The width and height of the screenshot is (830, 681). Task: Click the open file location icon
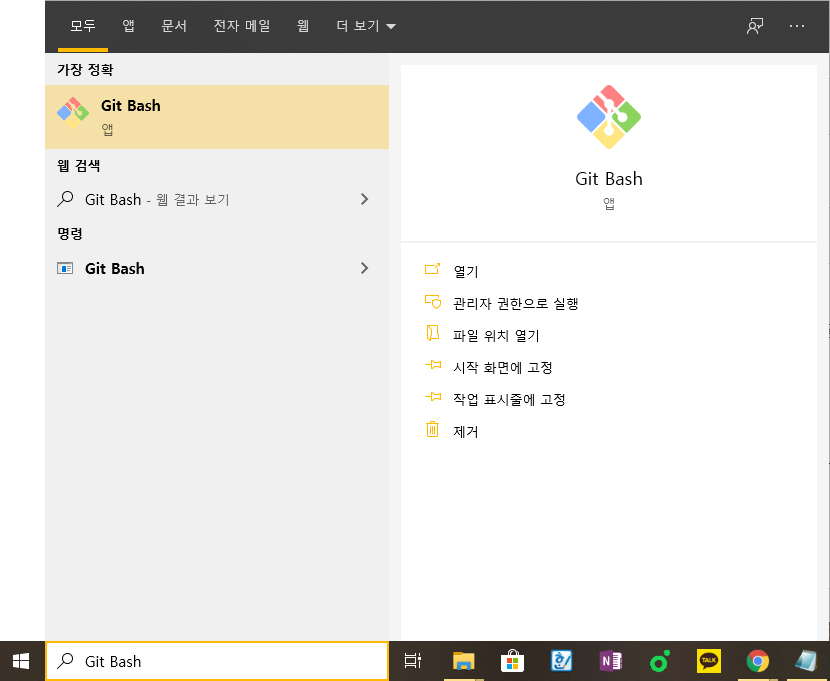coord(432,333)
